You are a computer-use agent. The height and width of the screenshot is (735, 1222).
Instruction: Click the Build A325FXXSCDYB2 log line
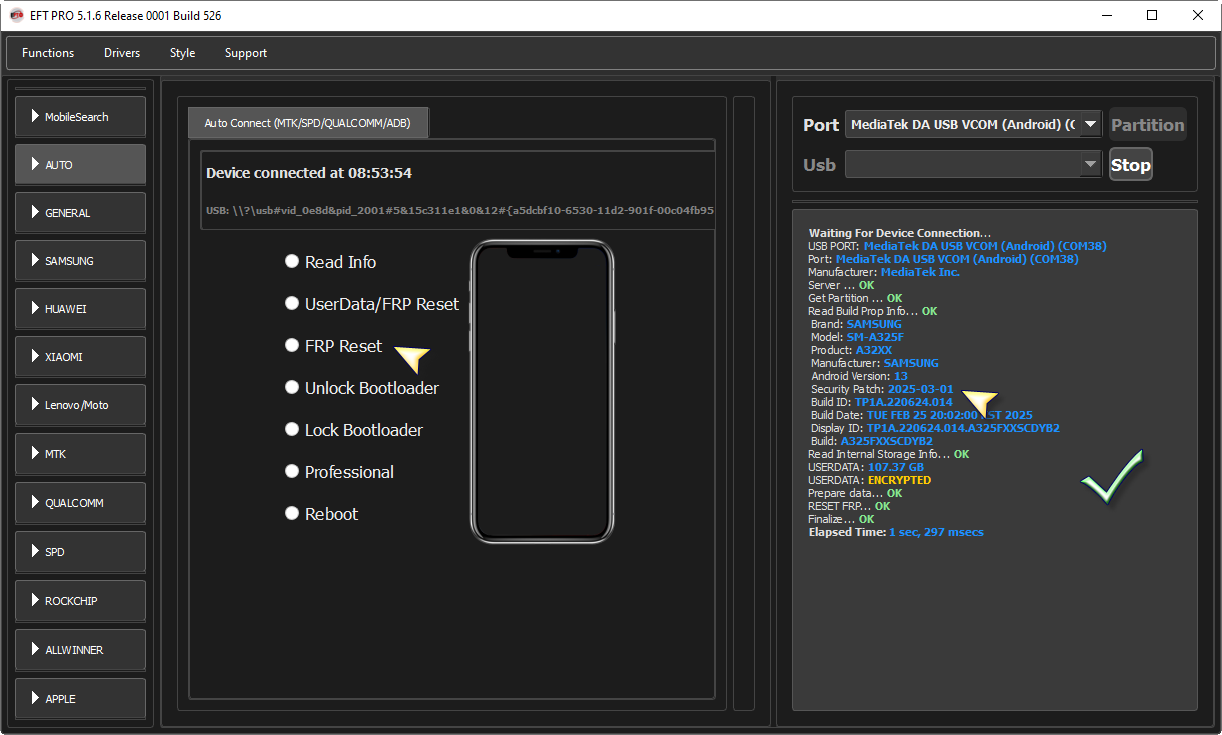pos(872,441)
